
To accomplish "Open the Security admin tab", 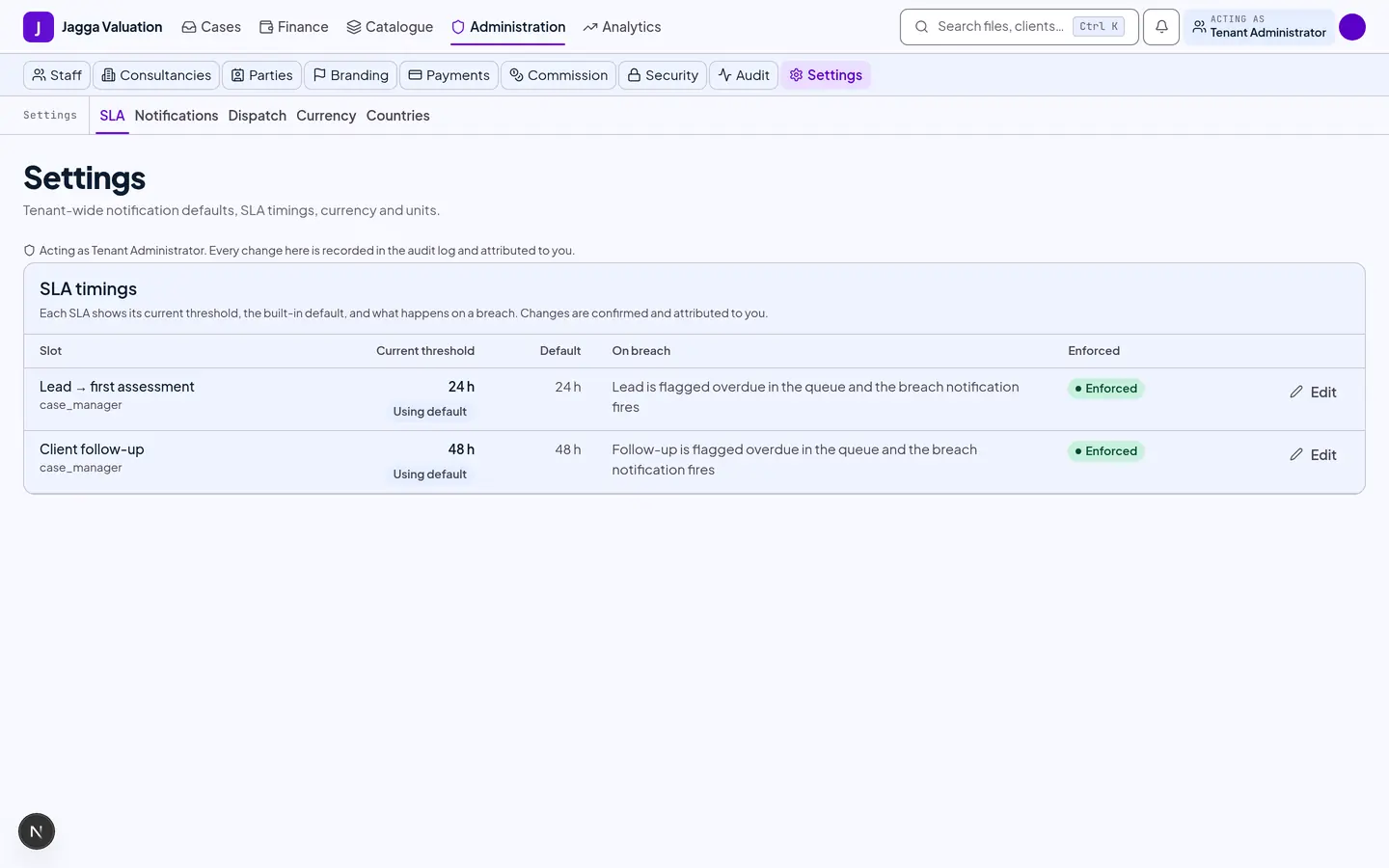I will coord(663,75).
